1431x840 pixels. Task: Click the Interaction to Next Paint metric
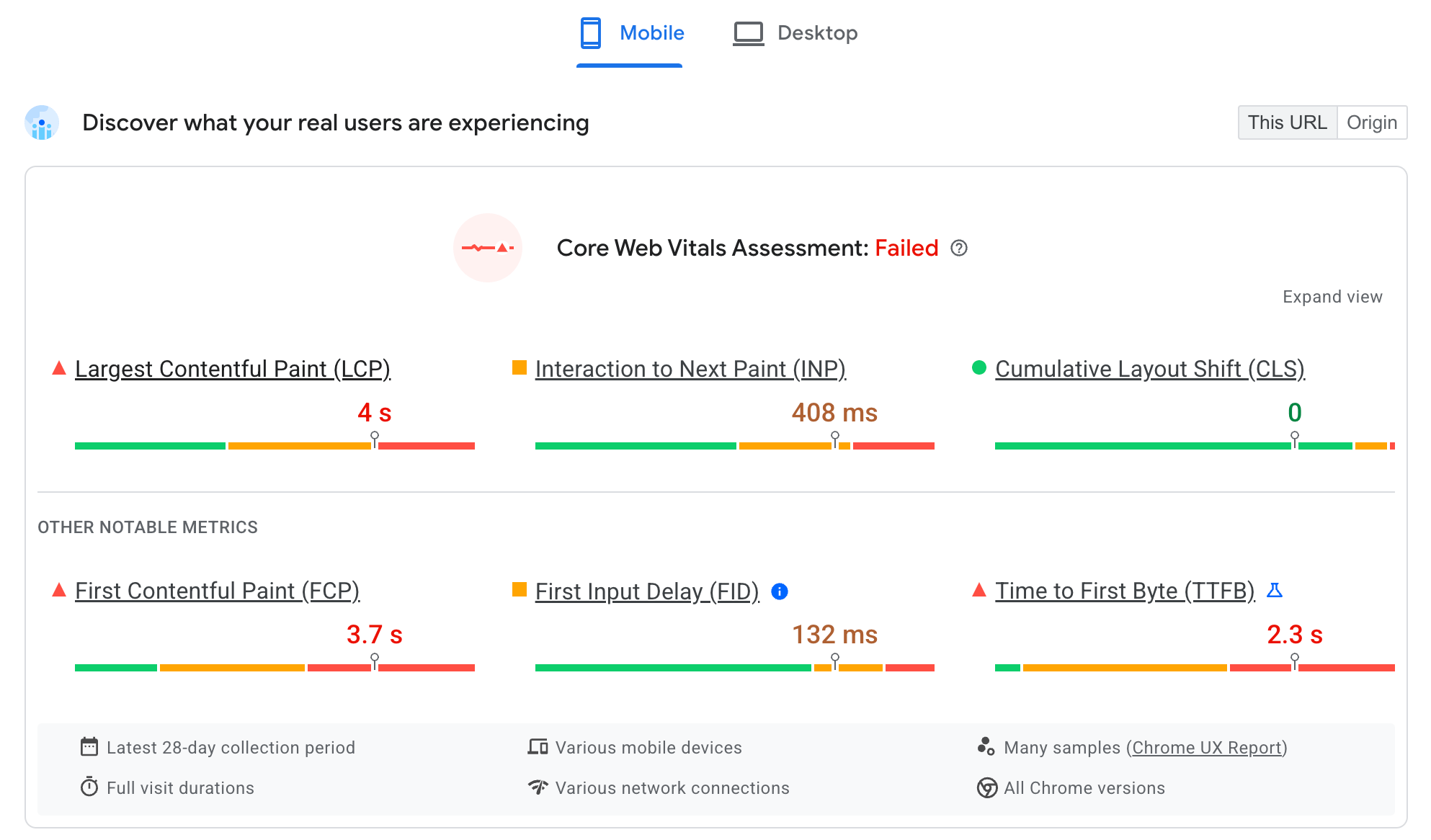[x=690, y=370]
